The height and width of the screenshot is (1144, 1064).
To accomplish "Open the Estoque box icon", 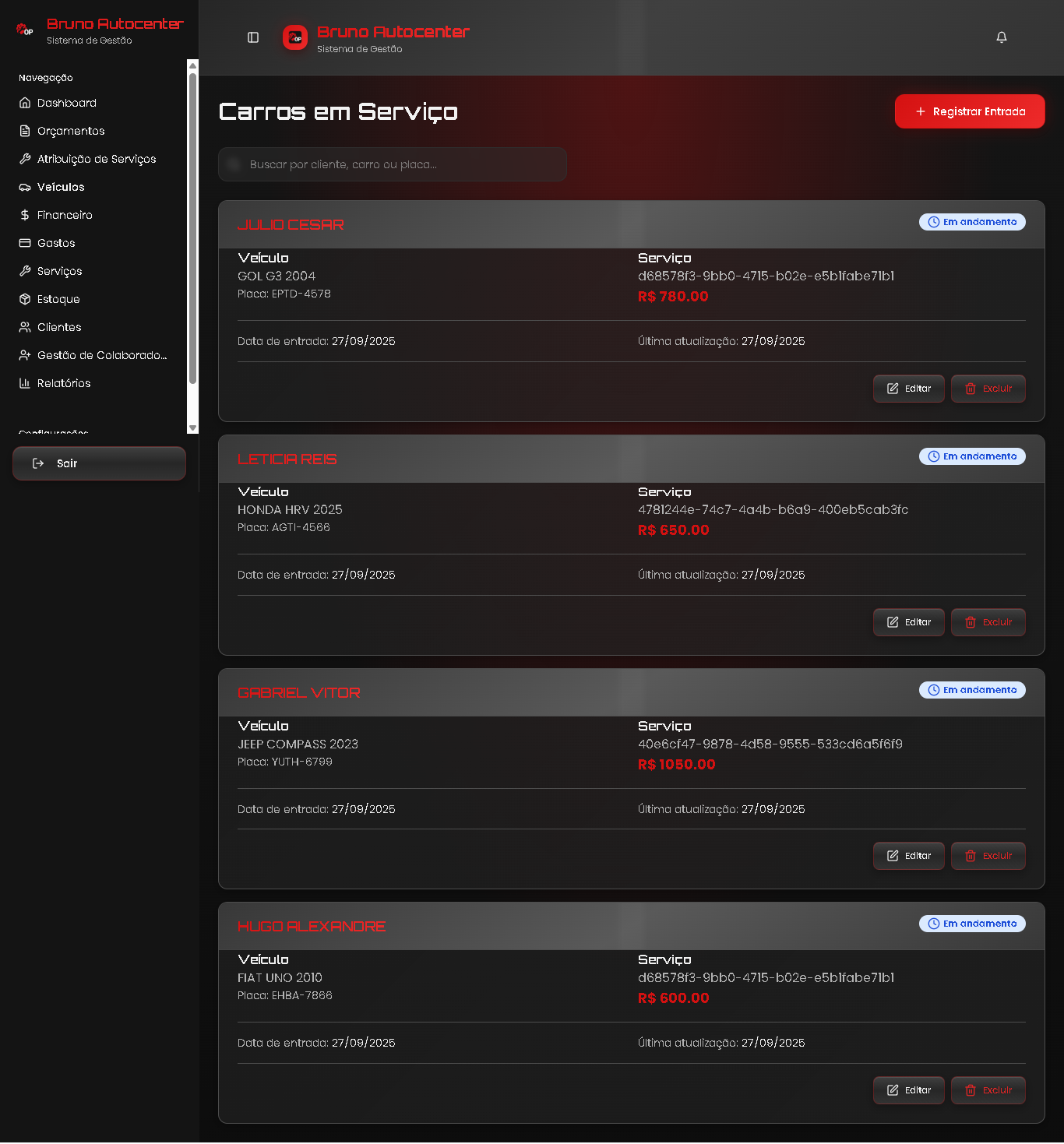I will coord(25,299).
